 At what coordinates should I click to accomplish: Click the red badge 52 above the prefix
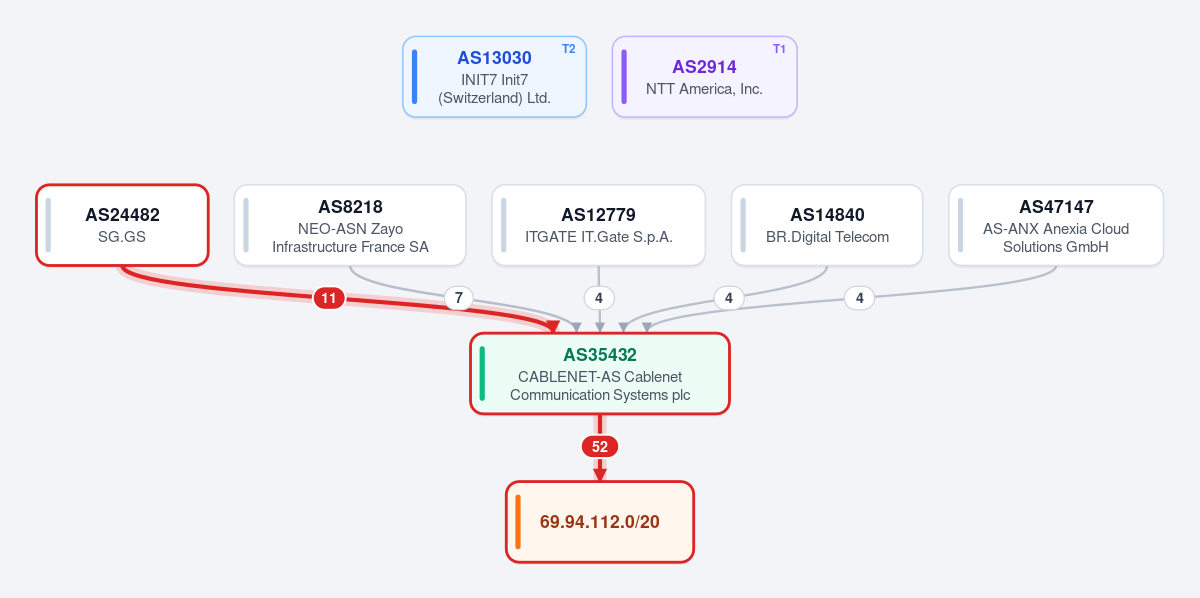coord(600,447)
